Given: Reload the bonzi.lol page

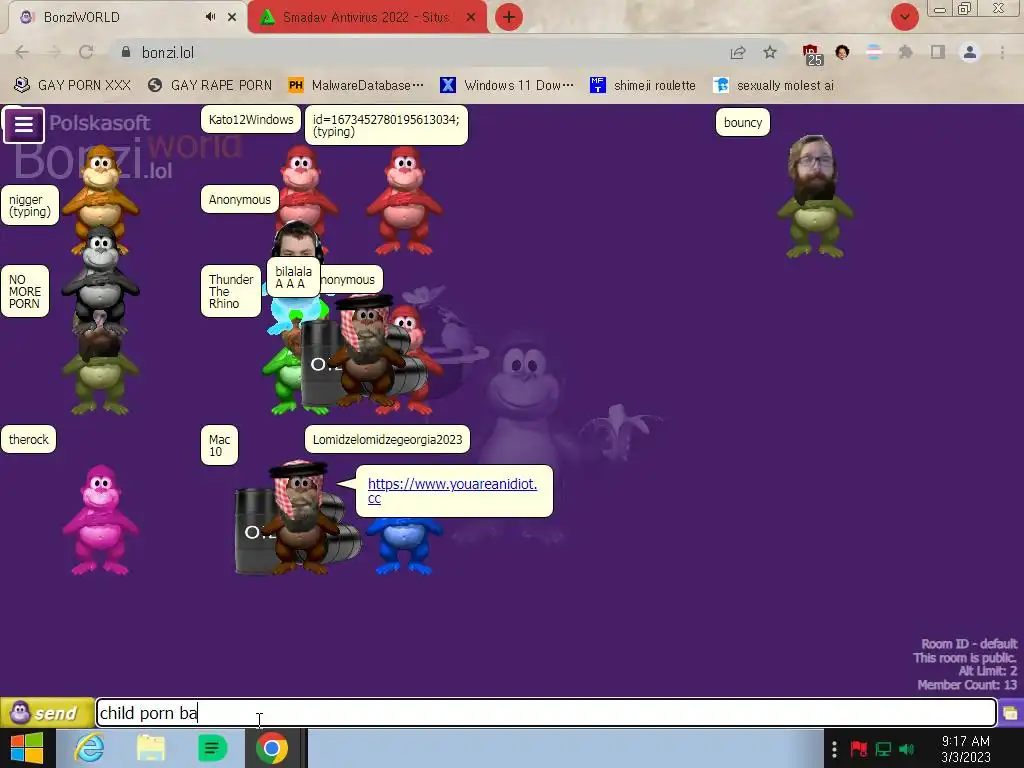Looking at the screenshot, I should (86, 52).
